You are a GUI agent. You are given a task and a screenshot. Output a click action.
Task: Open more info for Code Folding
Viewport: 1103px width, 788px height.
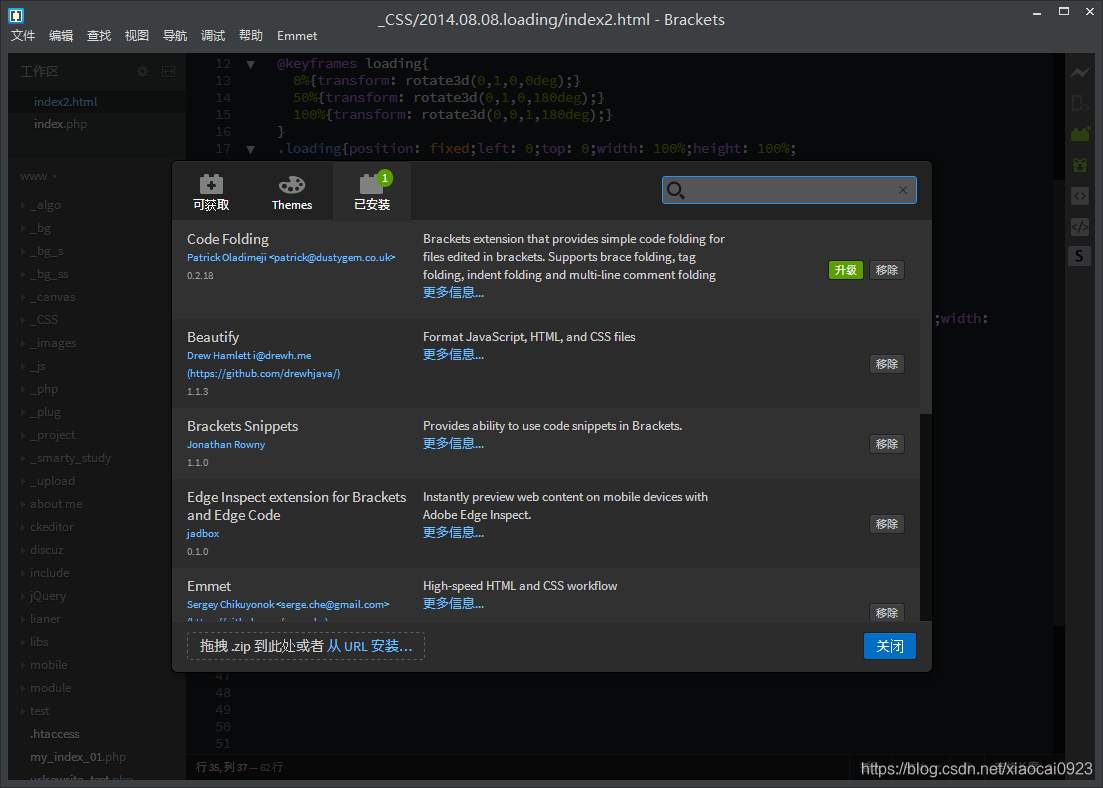pos(453,293)
